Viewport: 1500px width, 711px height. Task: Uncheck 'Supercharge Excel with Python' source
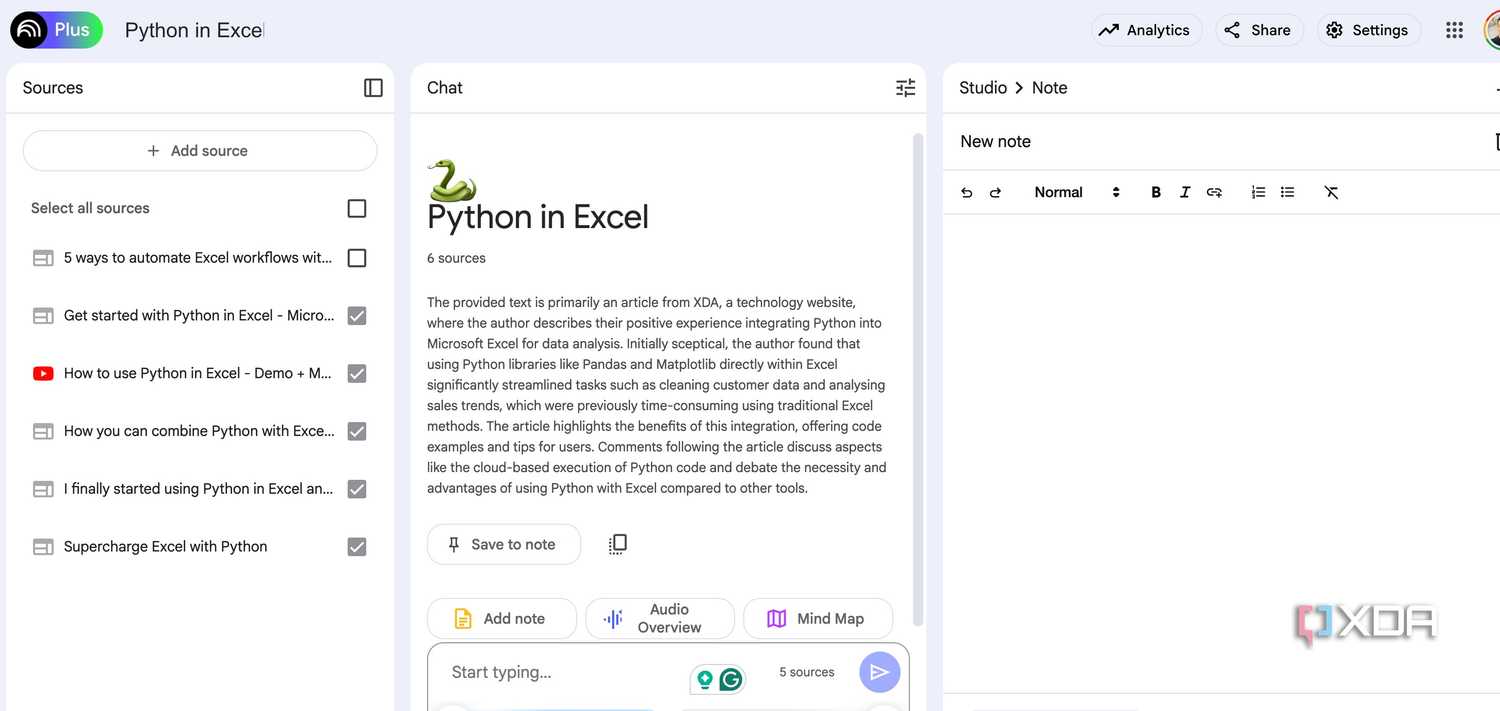click(x=357, y=547)
